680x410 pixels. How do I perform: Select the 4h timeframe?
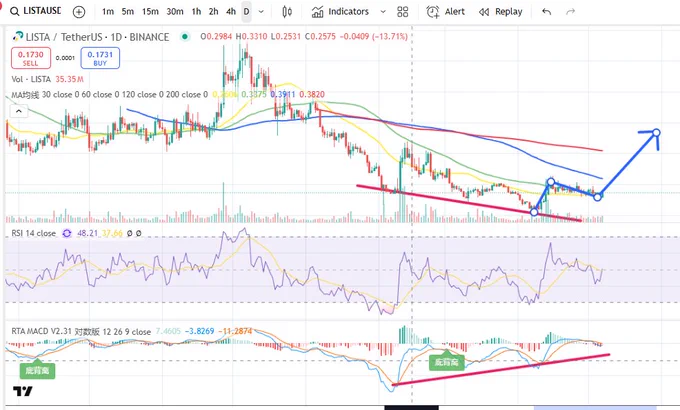231,12
